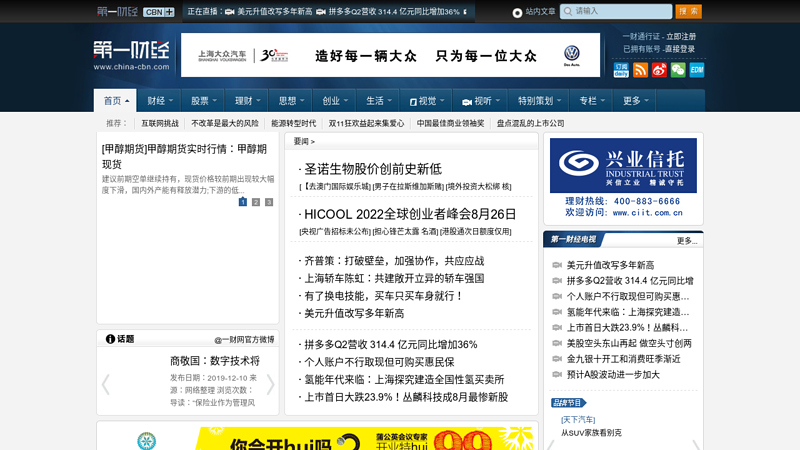Open recommended topic 双11狂欢益起来集爱心
Screen dimensions: 800x450
click(x=366, y=123)
